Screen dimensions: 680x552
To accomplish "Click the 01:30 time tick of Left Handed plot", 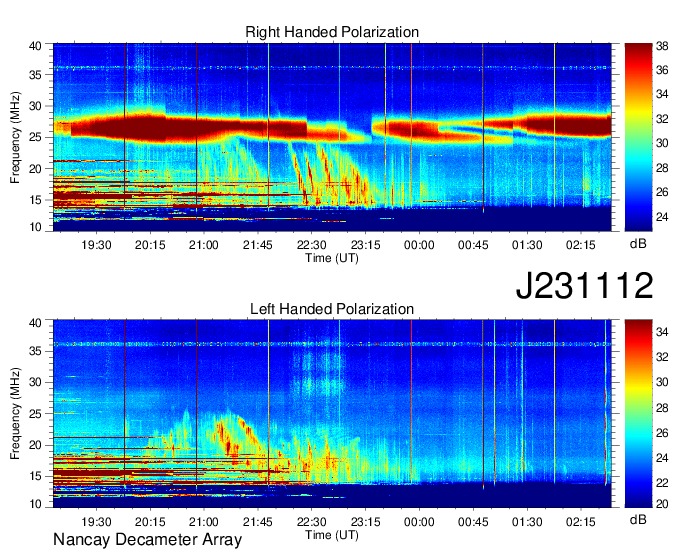I will coord(527,522).
